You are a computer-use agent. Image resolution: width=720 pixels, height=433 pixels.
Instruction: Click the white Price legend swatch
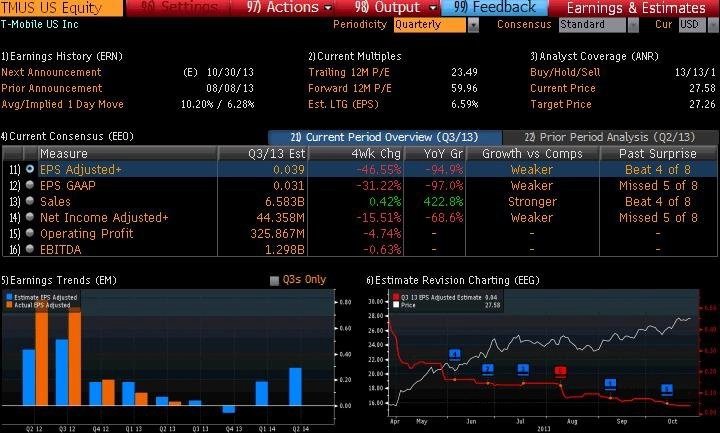pos(396,305)
